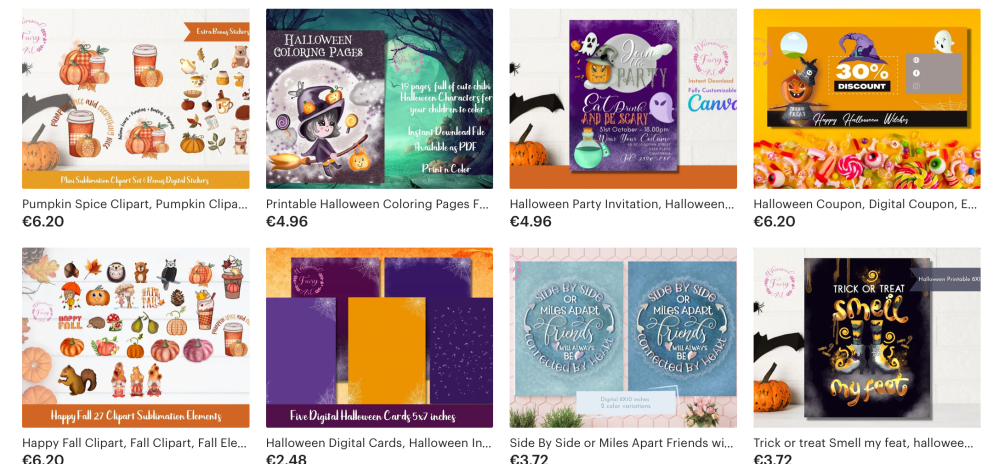Click the €4.96 price under Party Invitation
The width and height of the screenshot is (999, 464).
coord(531,222)
